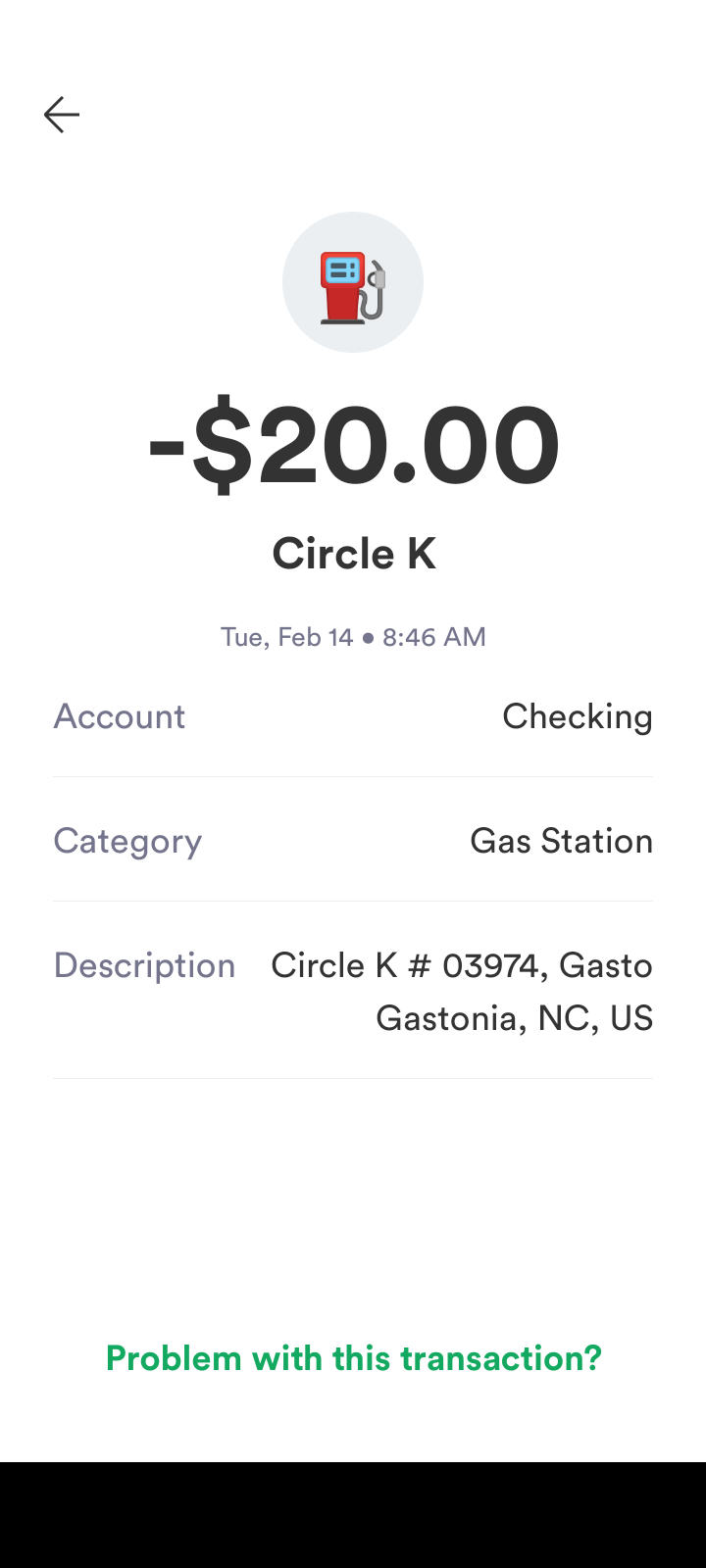Tap the Circle K # 03974 description line
This screenshot has height=1568, width=706.
(461, 965)
